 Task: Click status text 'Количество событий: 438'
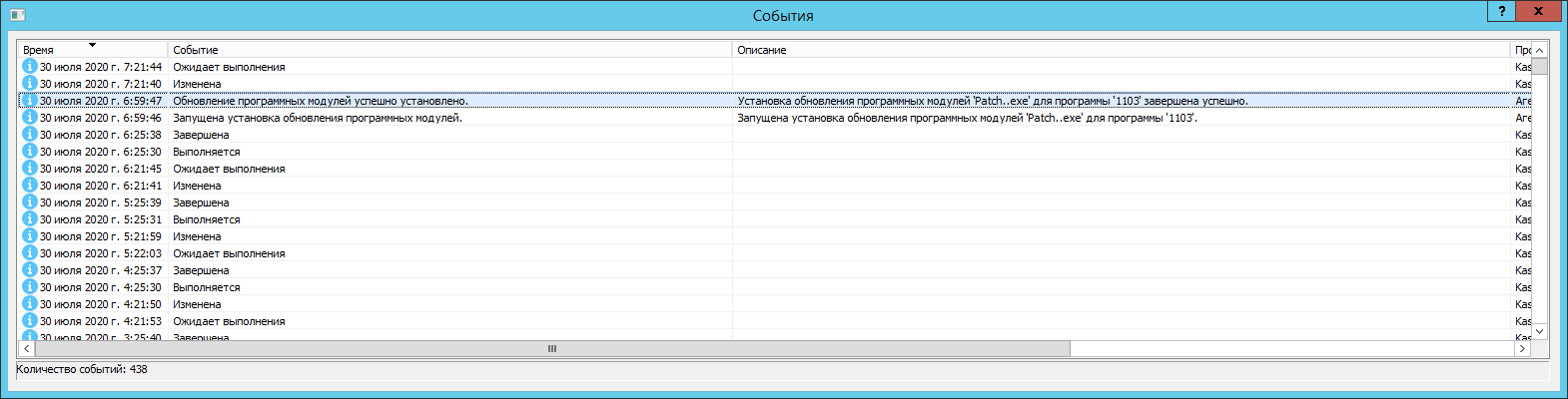(x=82, y=369)
